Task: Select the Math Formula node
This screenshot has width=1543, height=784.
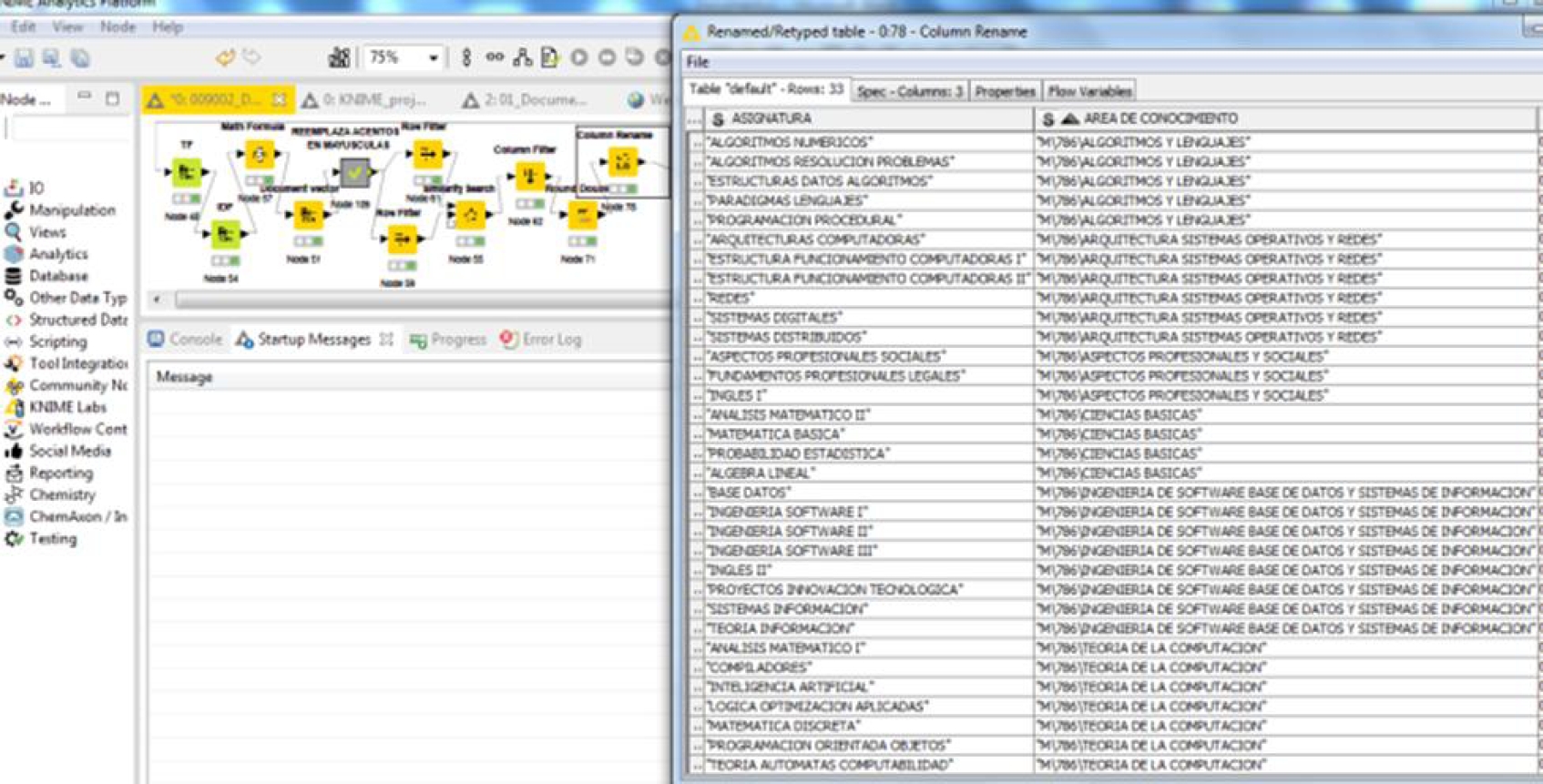Action: [259, 155]
